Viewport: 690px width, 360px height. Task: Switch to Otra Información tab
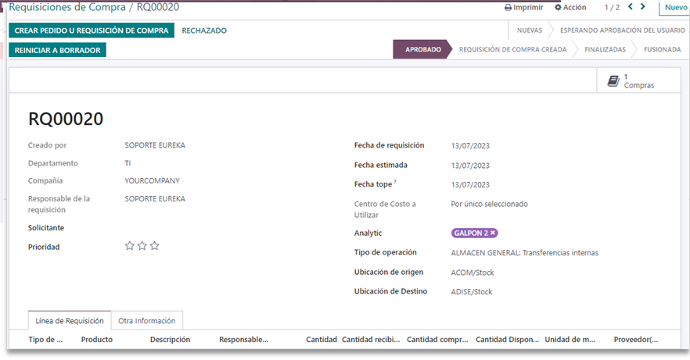tap(147, 321)
